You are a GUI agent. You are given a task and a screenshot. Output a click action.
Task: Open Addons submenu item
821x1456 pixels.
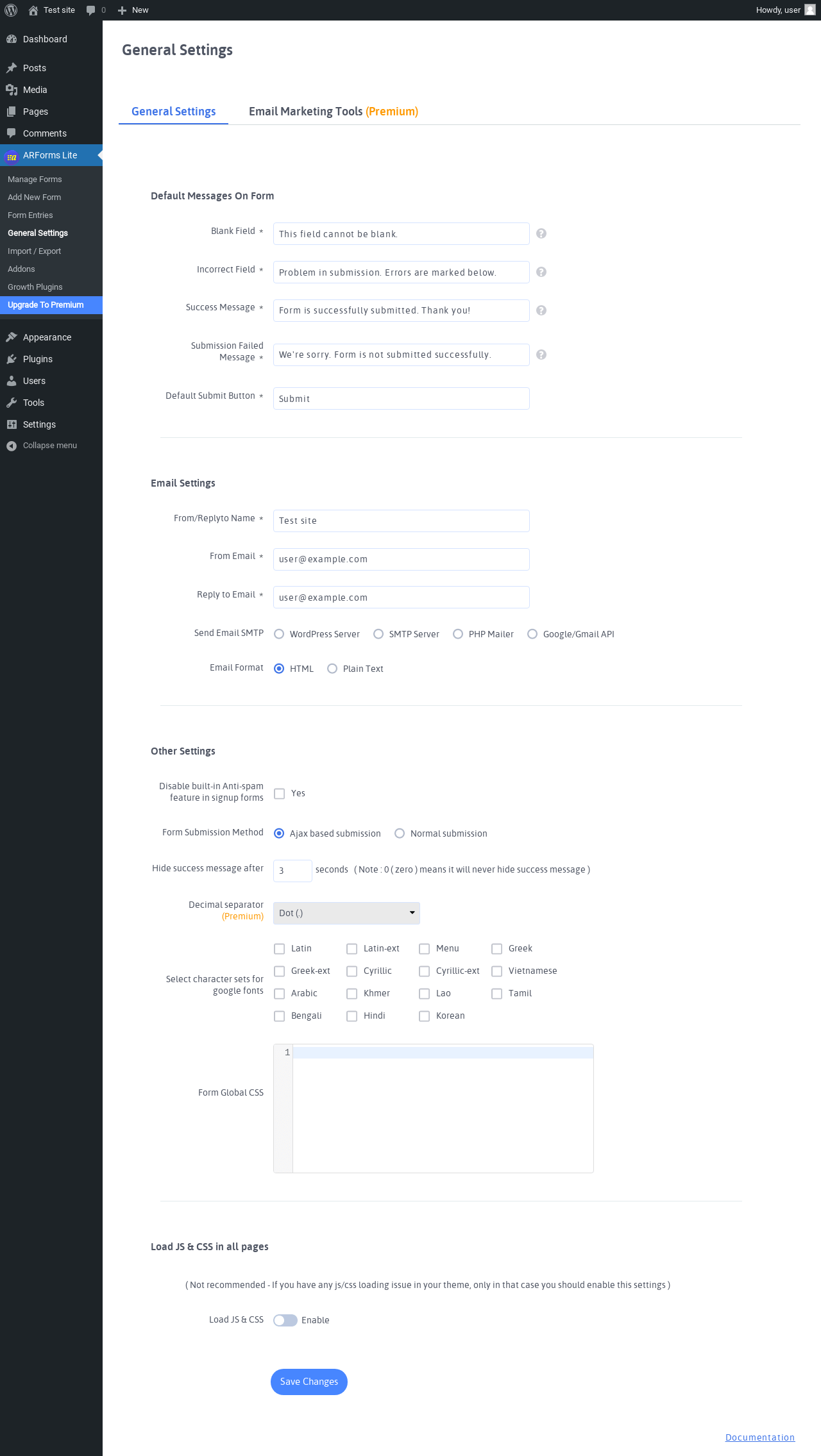(21, 269)
